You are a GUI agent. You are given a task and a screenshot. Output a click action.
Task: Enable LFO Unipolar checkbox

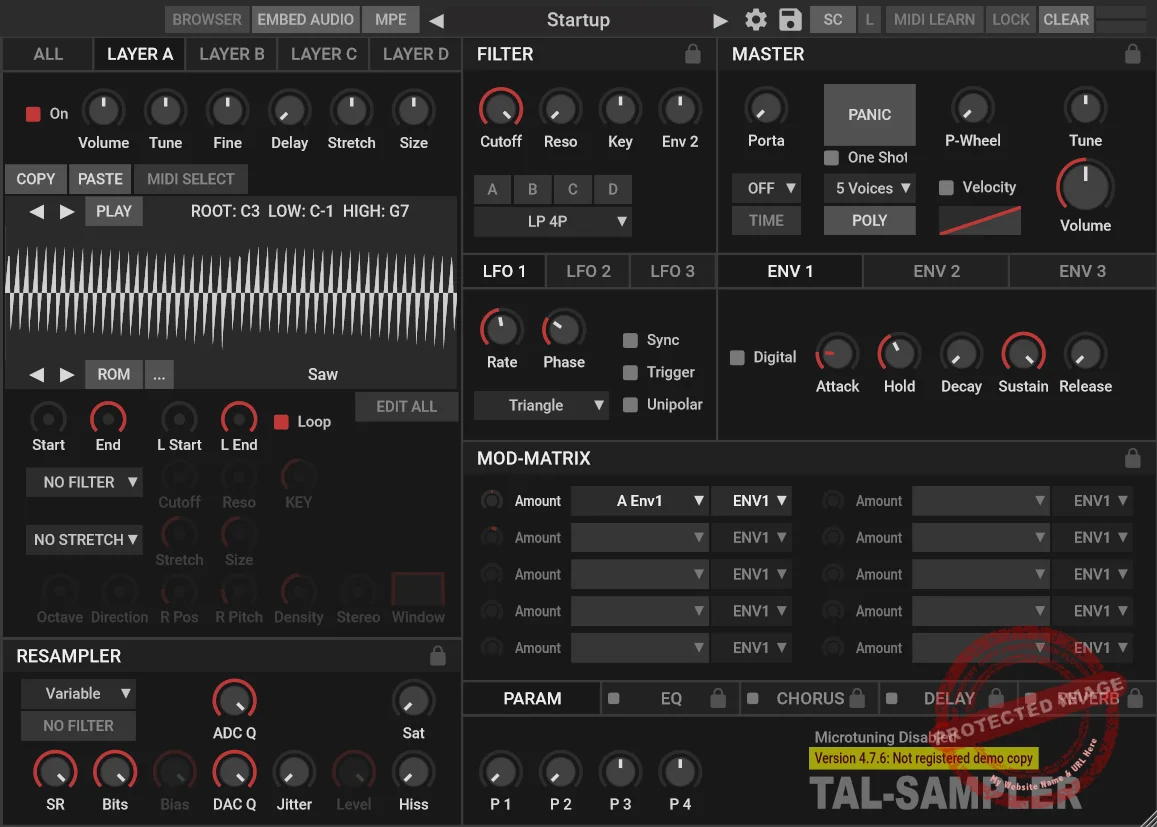630,404
